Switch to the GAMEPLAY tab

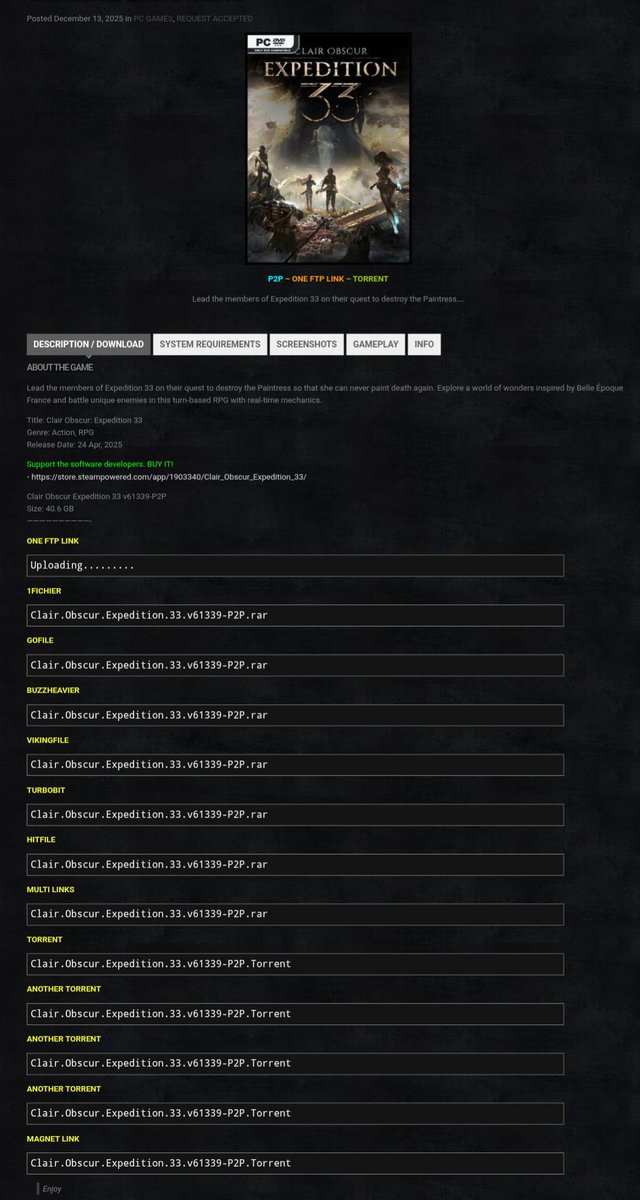pyautogui.click(x=376, y=344)
